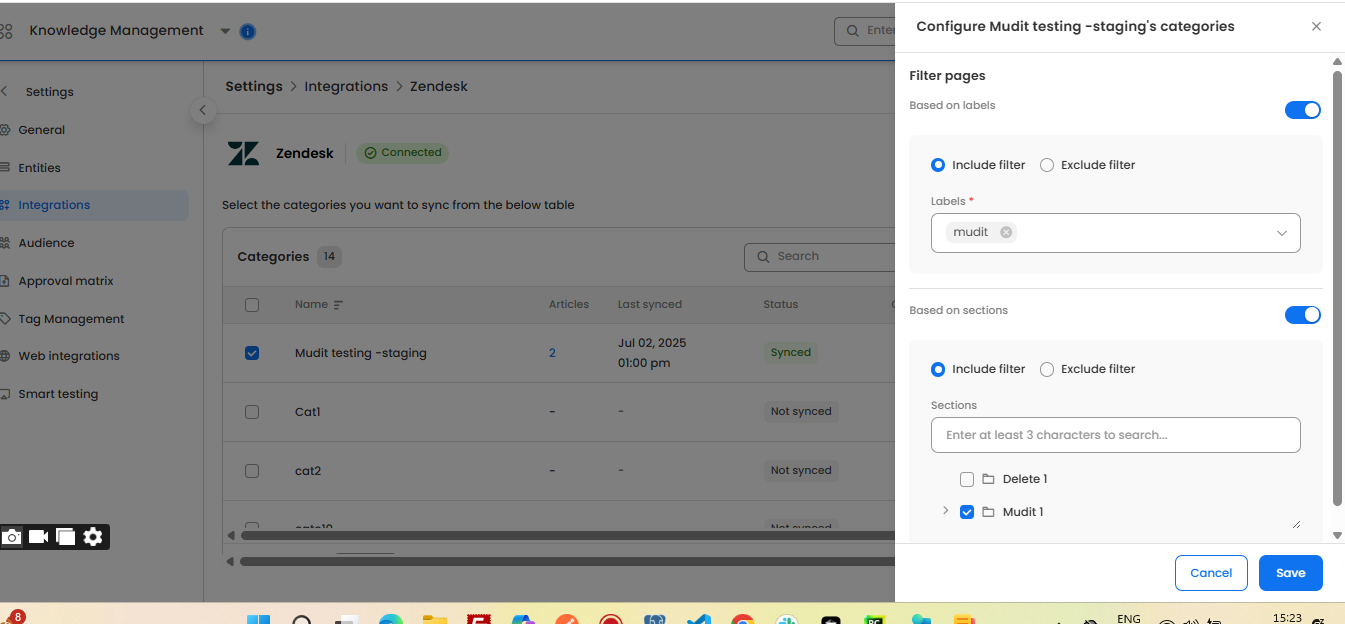Viewport: 1345px width, 624px height.
Task: Turn off the Based on sections toggle
Action: click(x=1303, y=315)
